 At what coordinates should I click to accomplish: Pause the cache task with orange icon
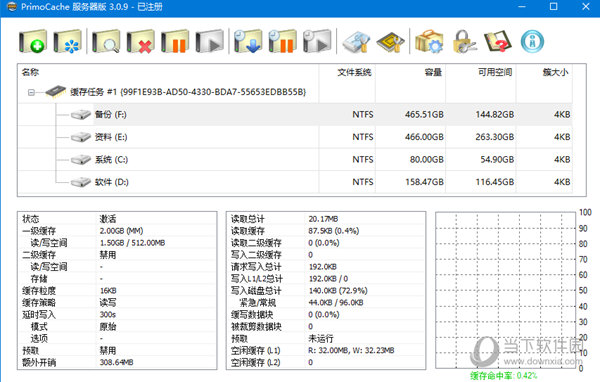[x=175, y=41]
